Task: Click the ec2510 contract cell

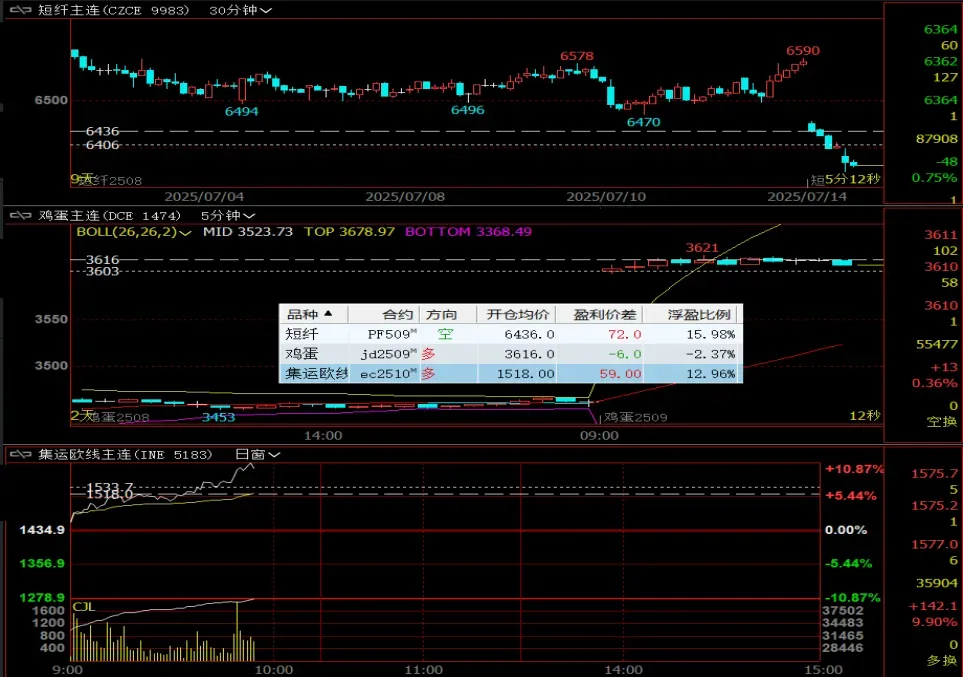Action: (x=388, y=374)
